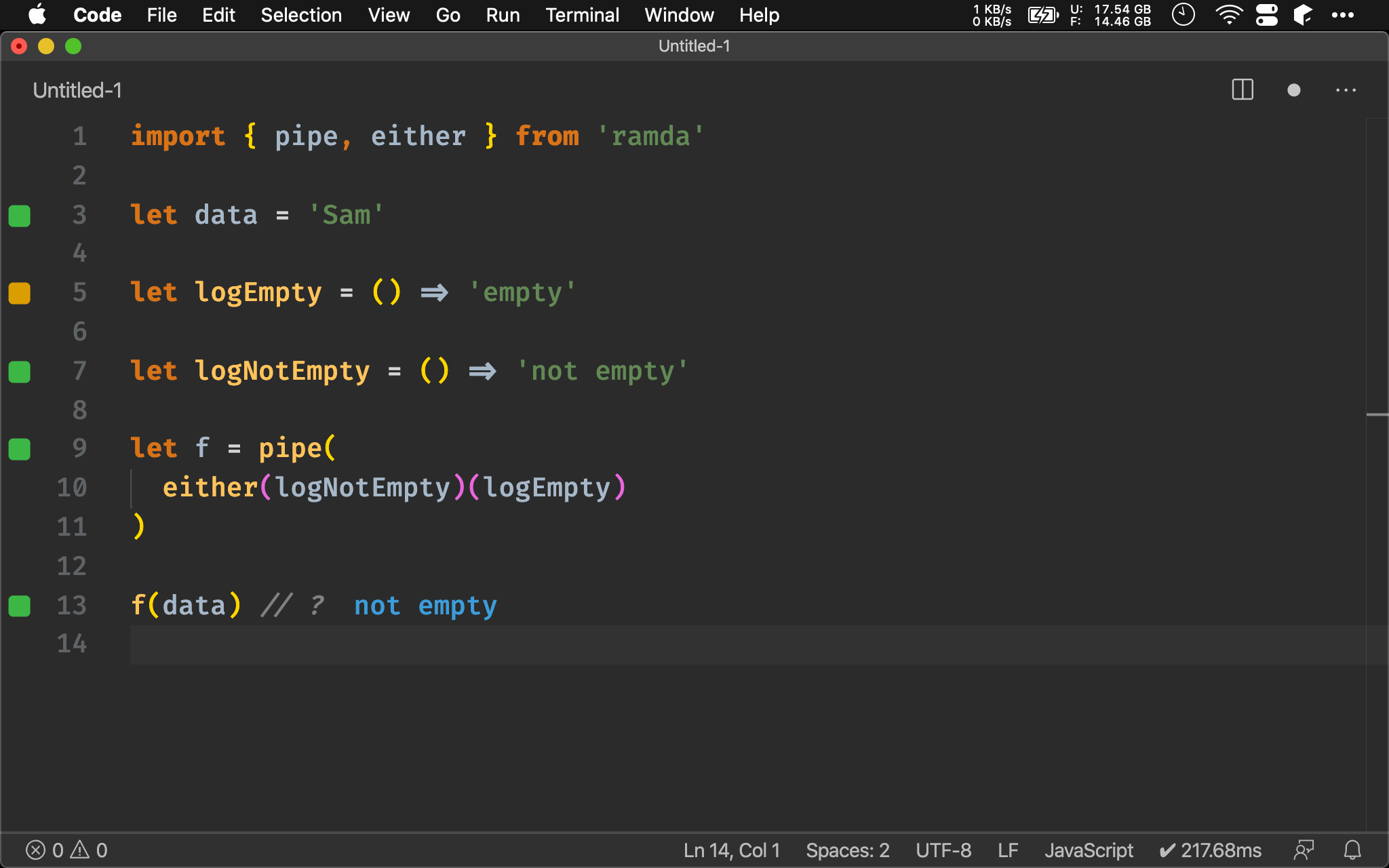
Task: Click line number 10 in the gutter
Action: tap(72, 488)
